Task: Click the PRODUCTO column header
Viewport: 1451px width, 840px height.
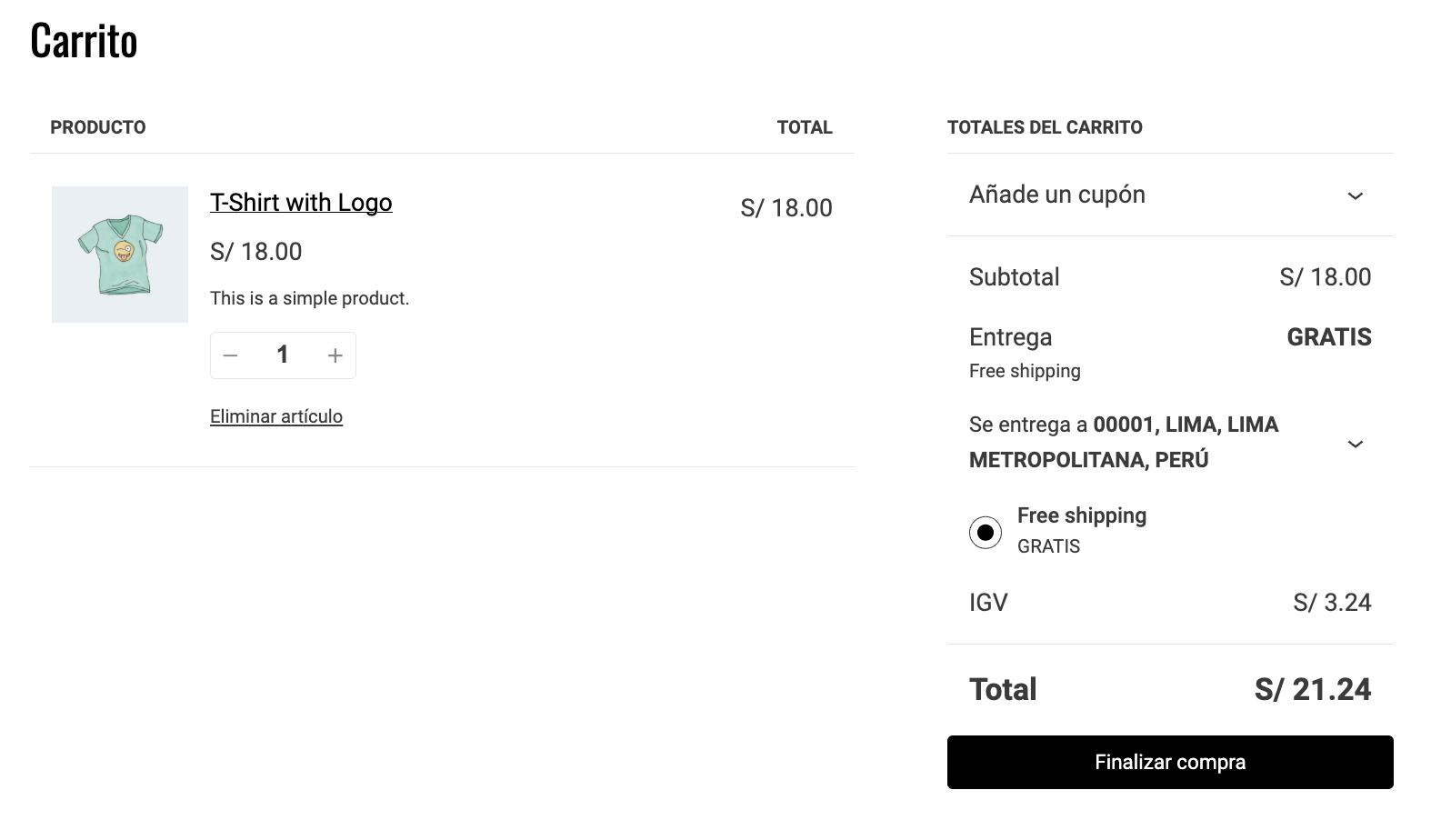Action: (98, 127)
